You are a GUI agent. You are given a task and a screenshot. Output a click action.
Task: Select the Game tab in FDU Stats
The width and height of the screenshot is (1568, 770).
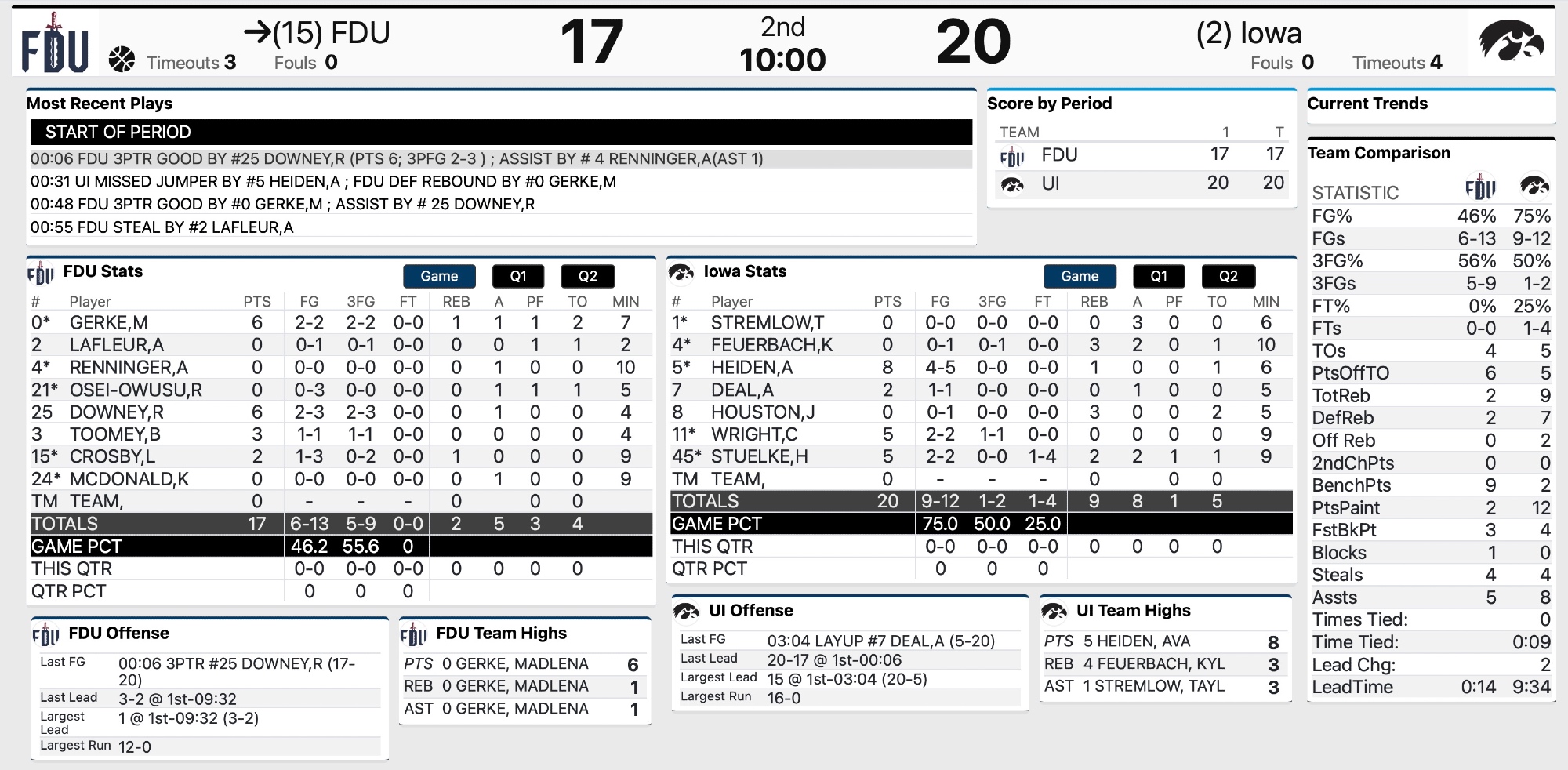pos(439,276)
